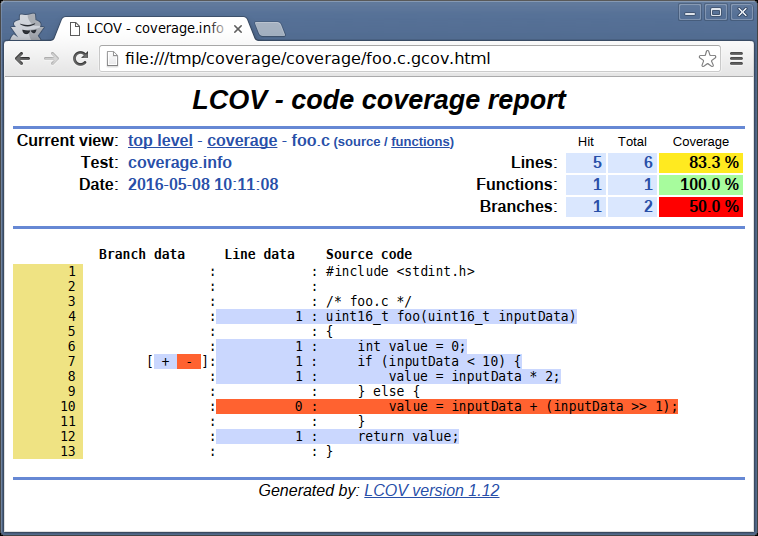
Task: Click the incognito spy icon
Action: 27,27
